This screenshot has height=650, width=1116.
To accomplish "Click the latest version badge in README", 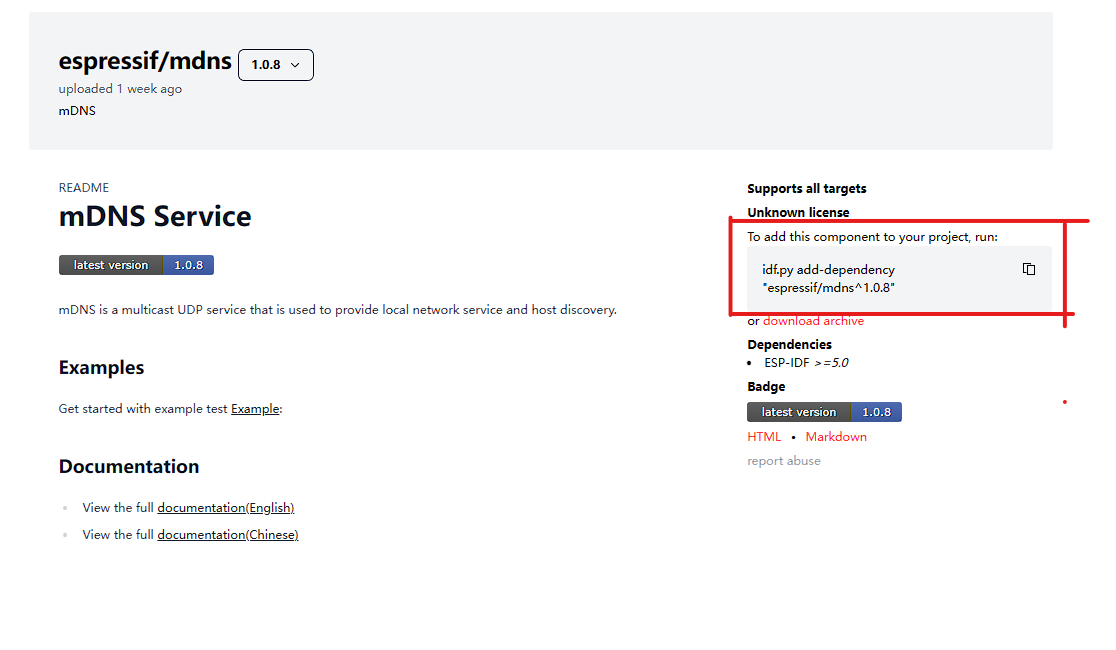I will click(x=136, y=265).
